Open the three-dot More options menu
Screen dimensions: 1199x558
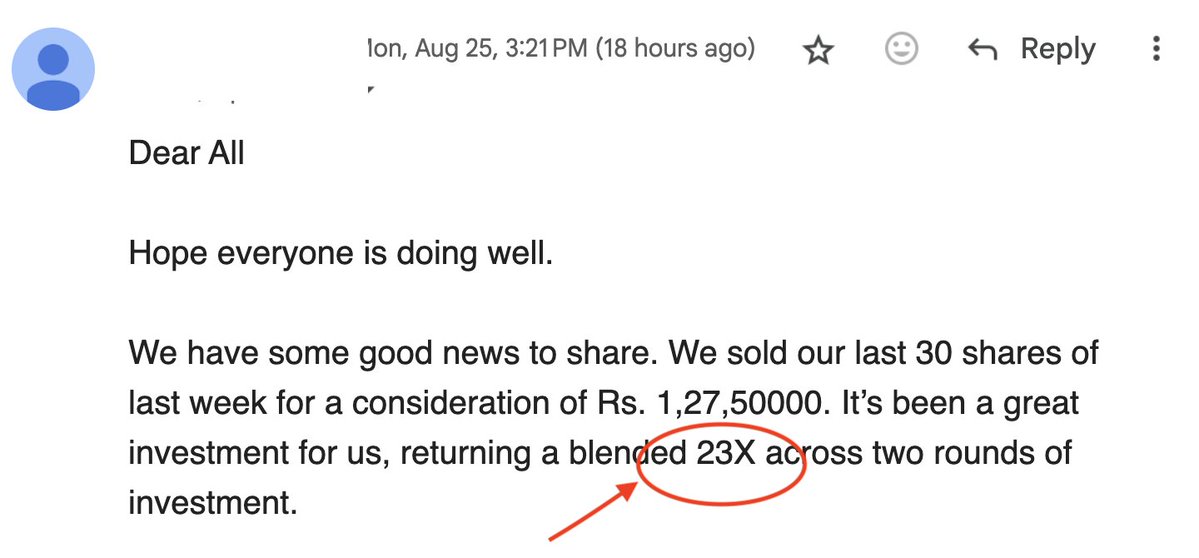coord(1157,49)
